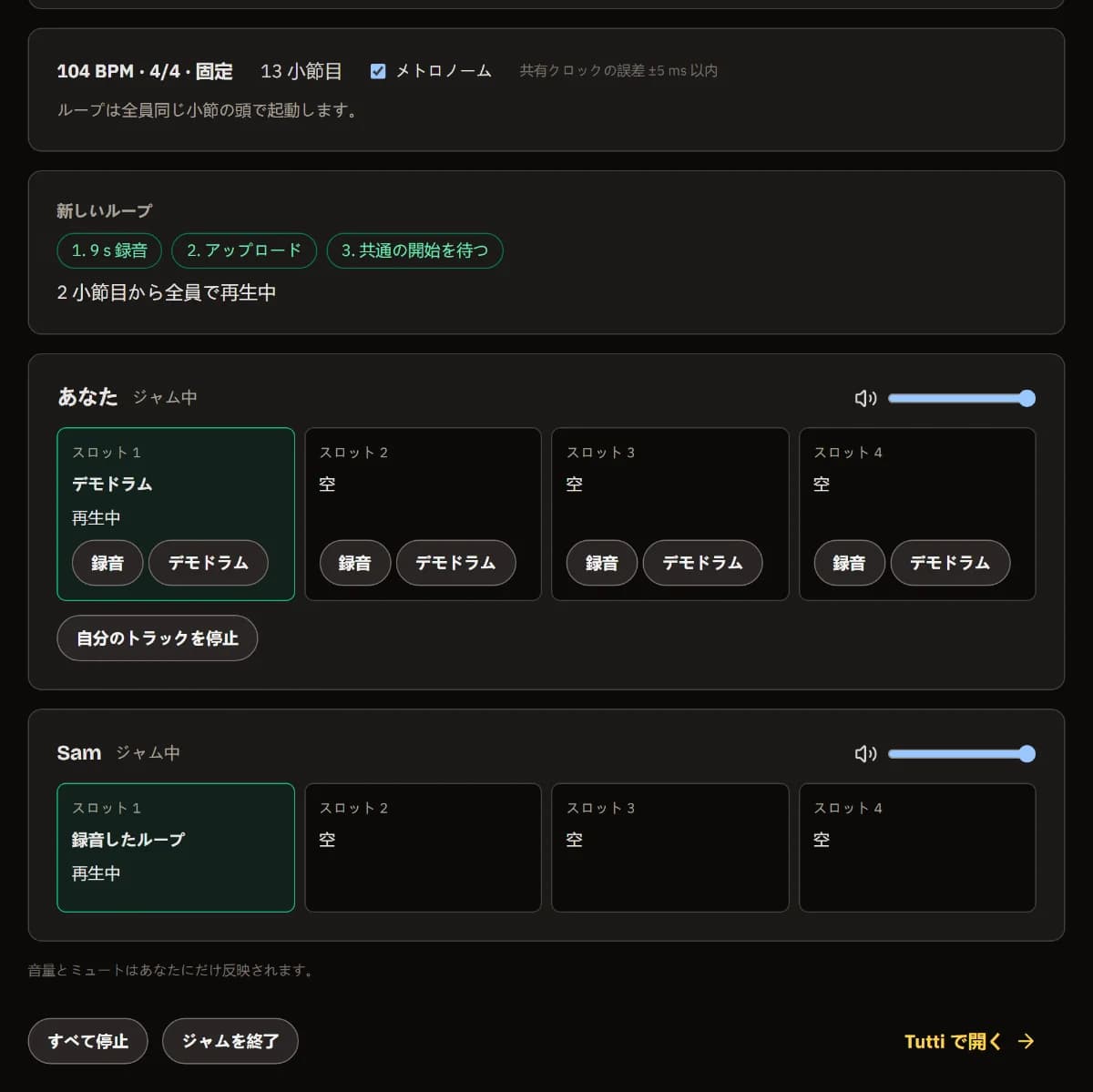Select the 3. 共通の開始を待つ step pill
This screenshot has width=1093, height=1092.
(414, 250)
